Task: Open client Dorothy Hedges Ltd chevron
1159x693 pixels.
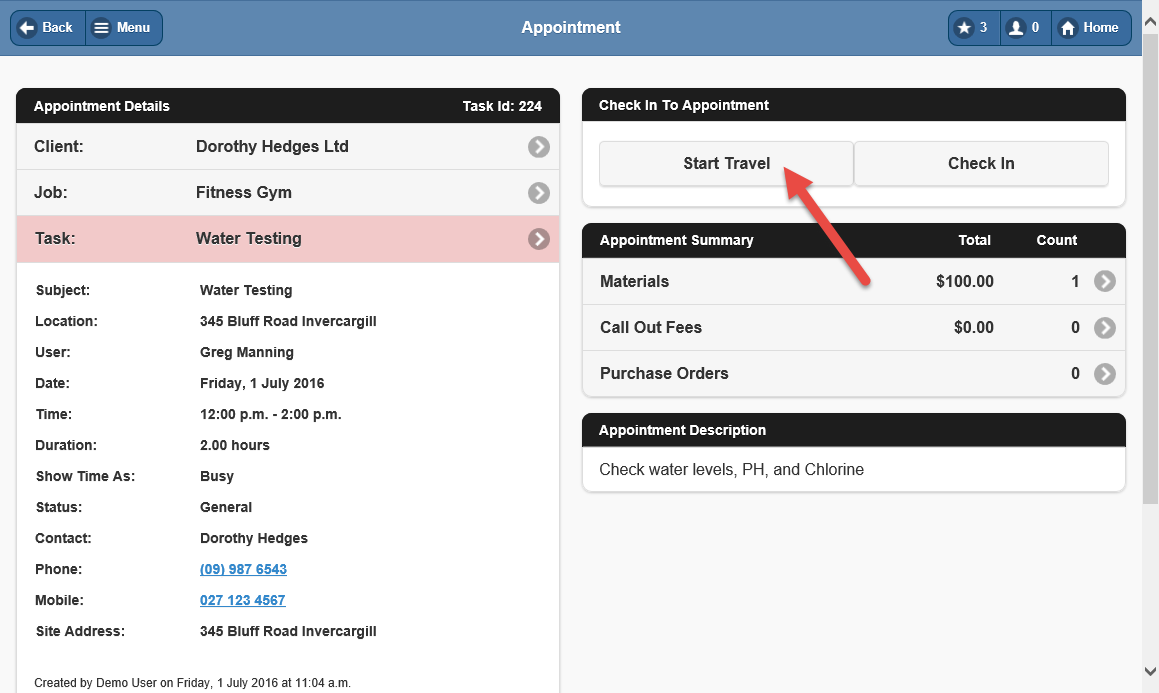Action: point(539,147)
